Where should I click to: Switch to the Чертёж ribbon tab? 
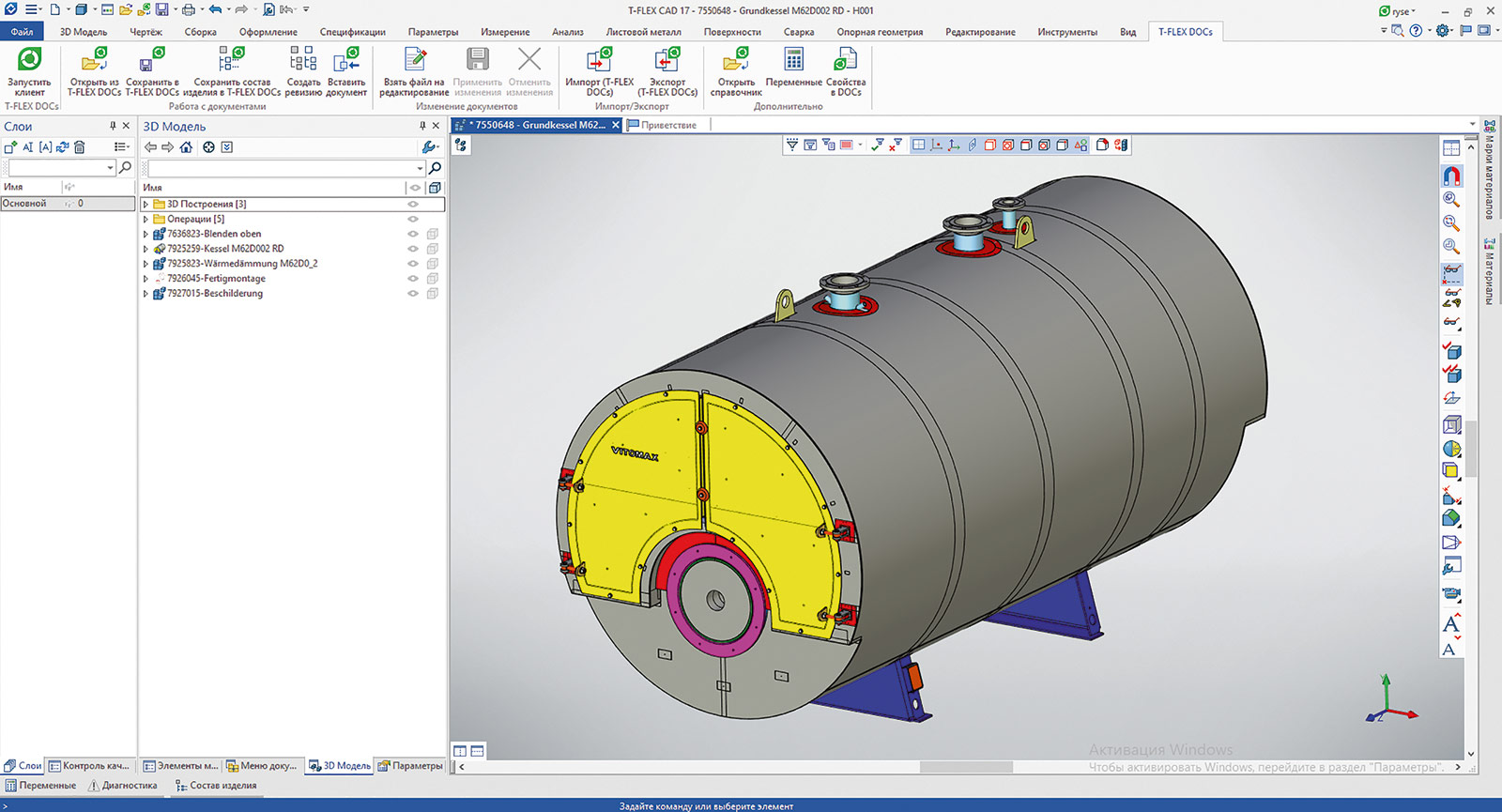pos(146,32)
